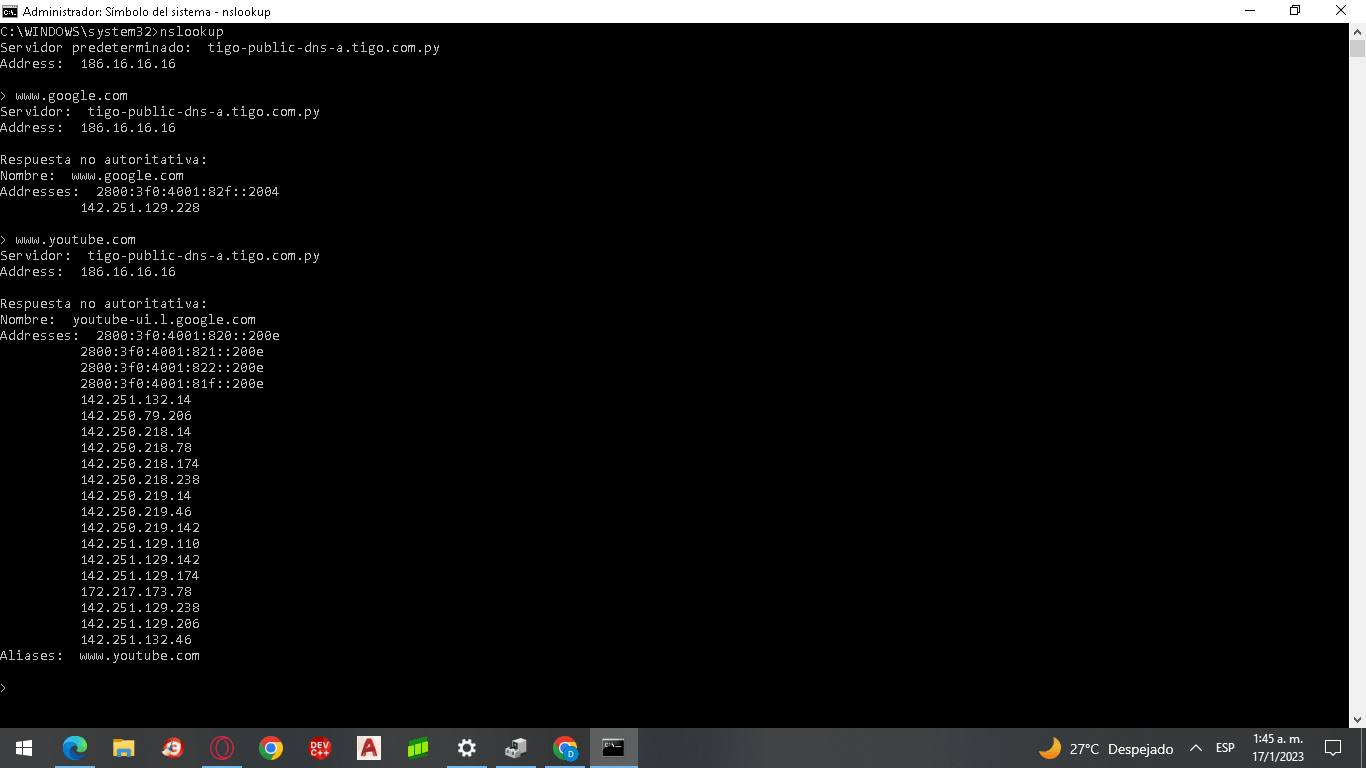Viewport: 1366px width, 768px height.
Task: Open Chrome with the D profile badge
Action: click(565, 748)
